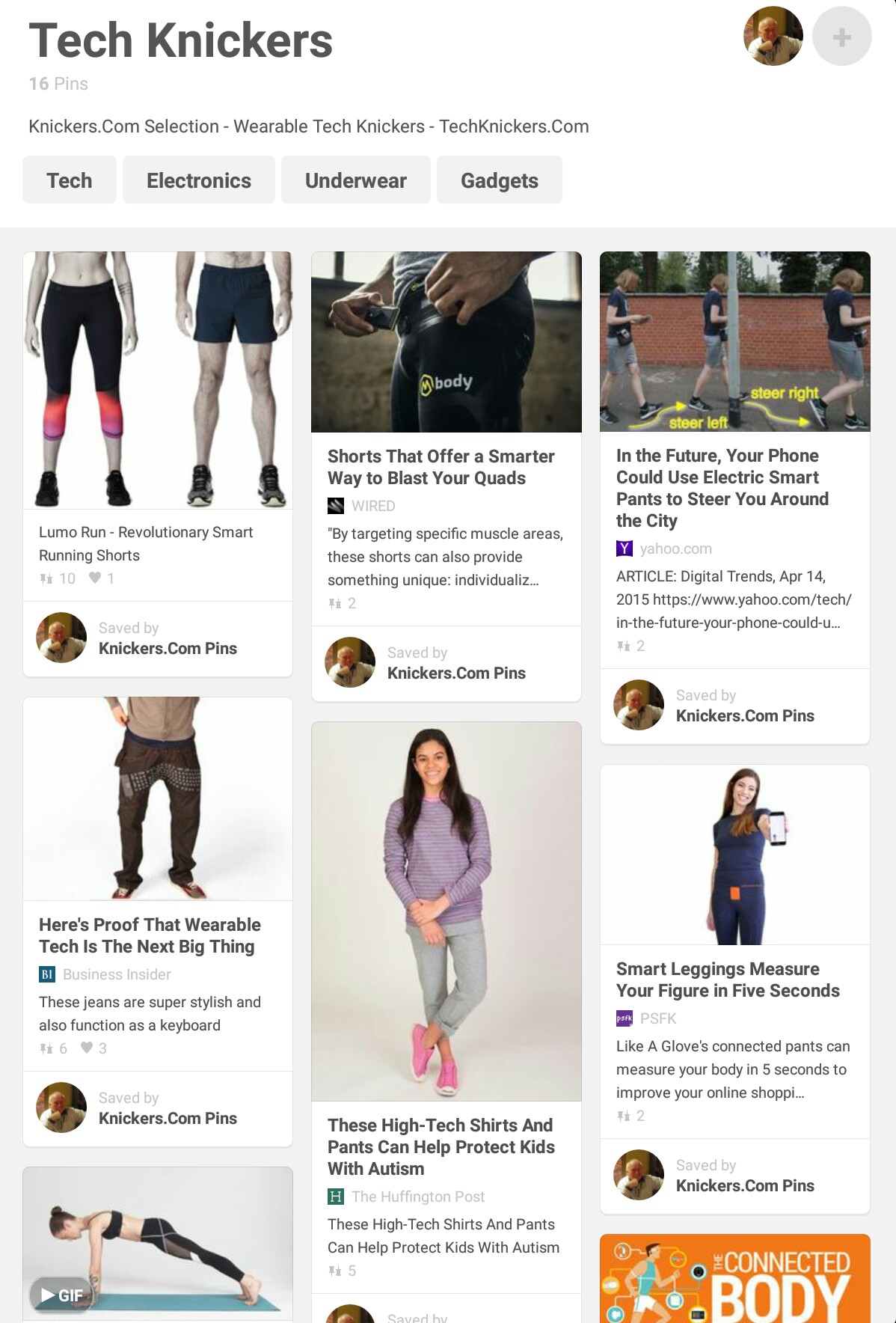Viewport: 896px width, 1323px height.
Task: Click Knickers.Com Pins under Smart Leggings pin
Action: coord(745,1185)
